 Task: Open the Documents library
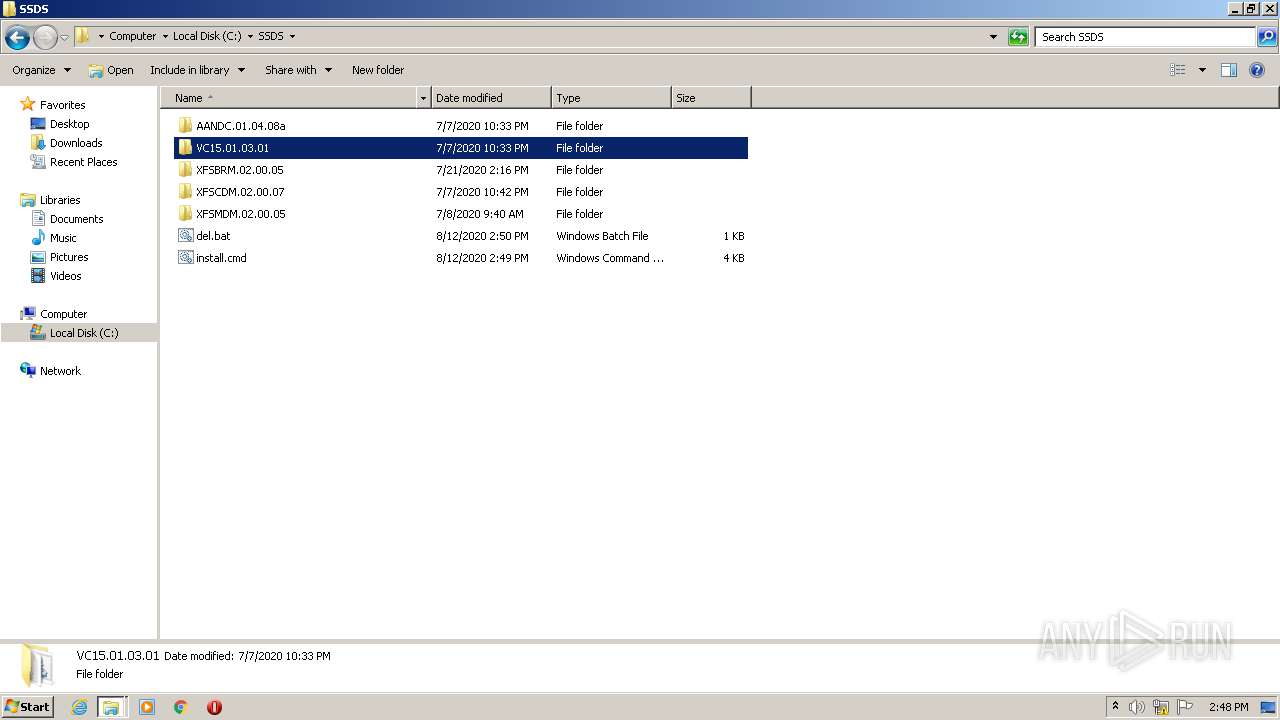76,219
